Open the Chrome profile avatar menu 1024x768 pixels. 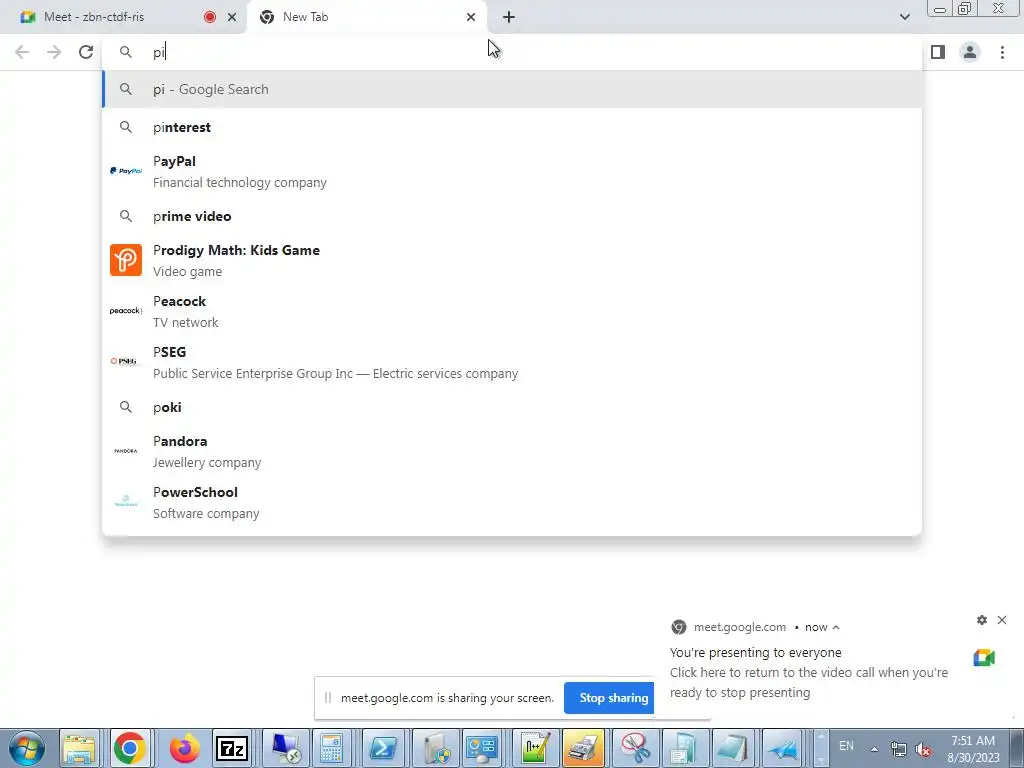point(970,52)
